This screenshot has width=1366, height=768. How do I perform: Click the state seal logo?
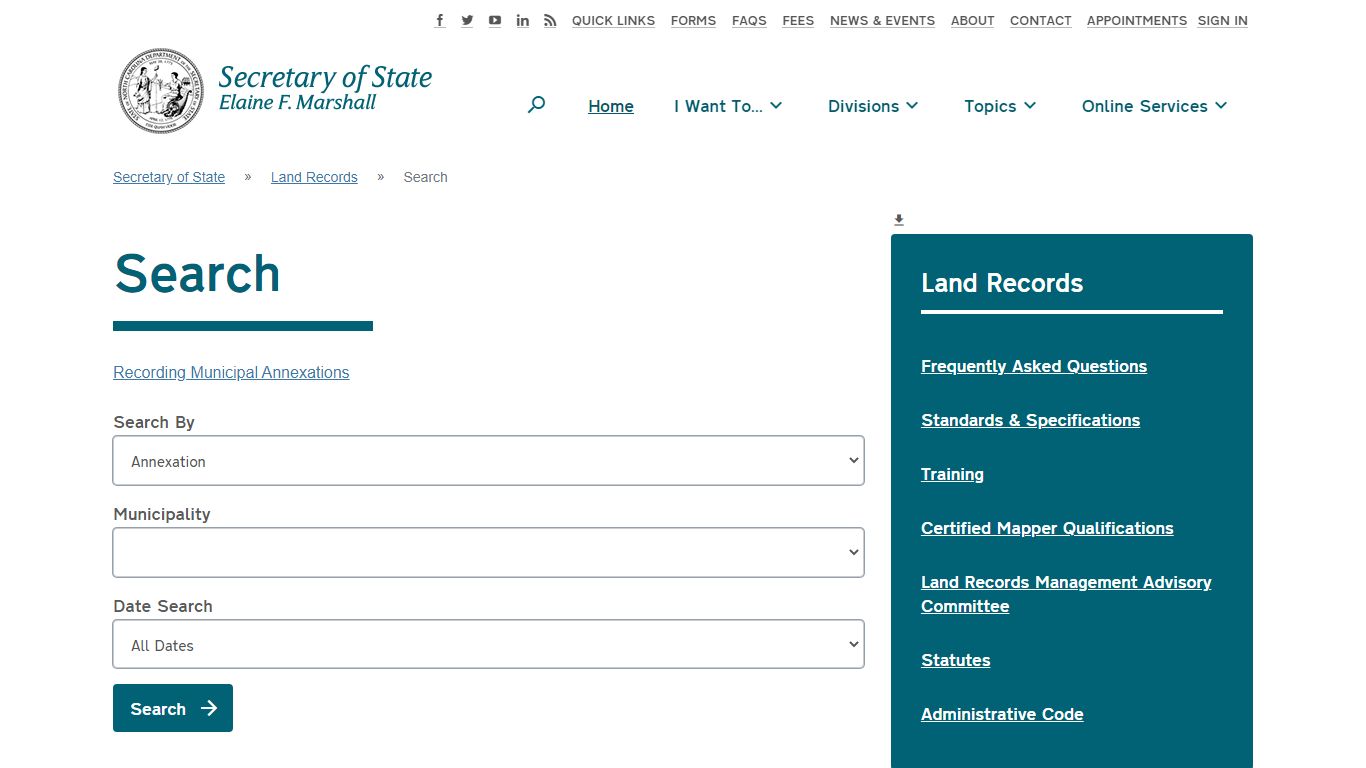point(161,91)
